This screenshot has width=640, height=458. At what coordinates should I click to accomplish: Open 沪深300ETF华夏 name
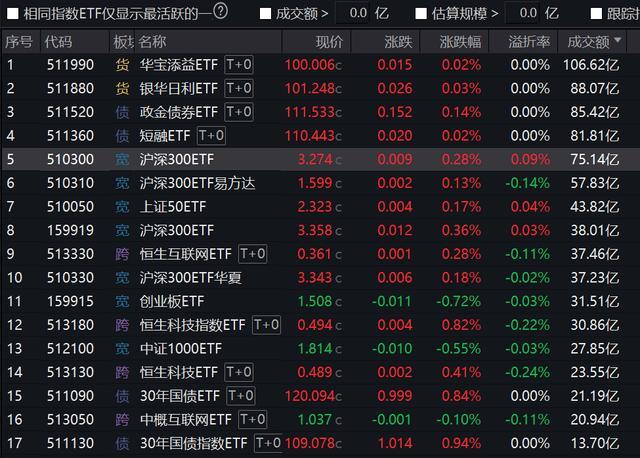tap(191, 278)
